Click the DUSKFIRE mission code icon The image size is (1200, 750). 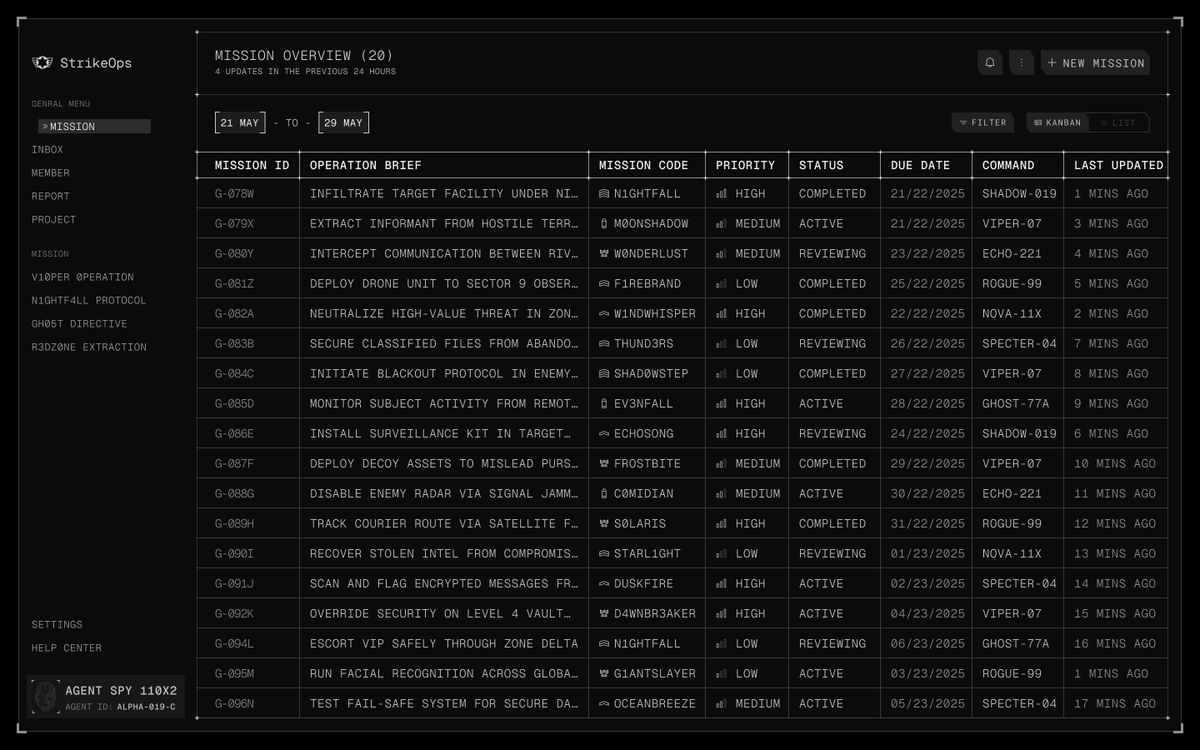[x=604, y=584]
